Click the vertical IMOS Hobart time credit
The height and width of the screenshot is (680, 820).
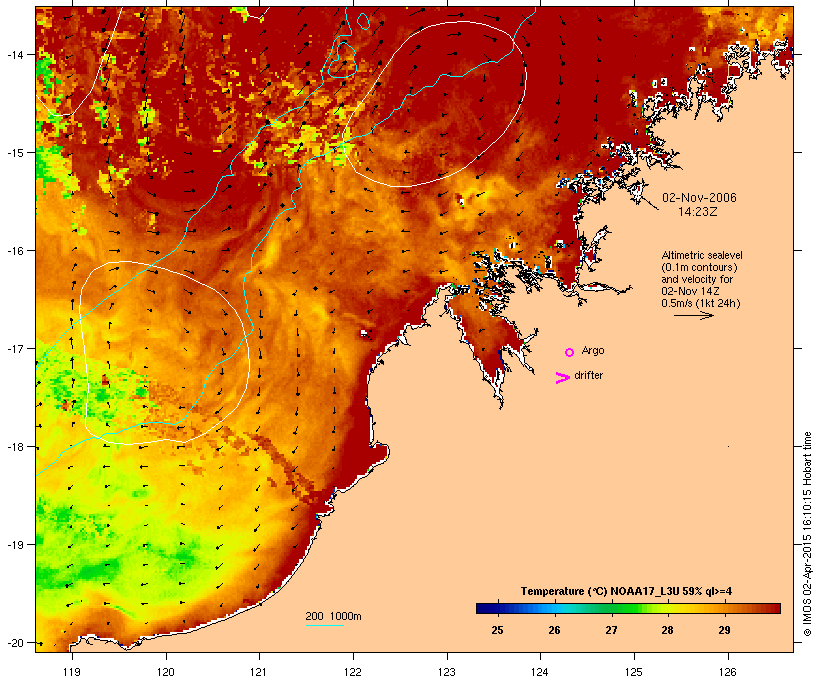click(x=807, y=534)
